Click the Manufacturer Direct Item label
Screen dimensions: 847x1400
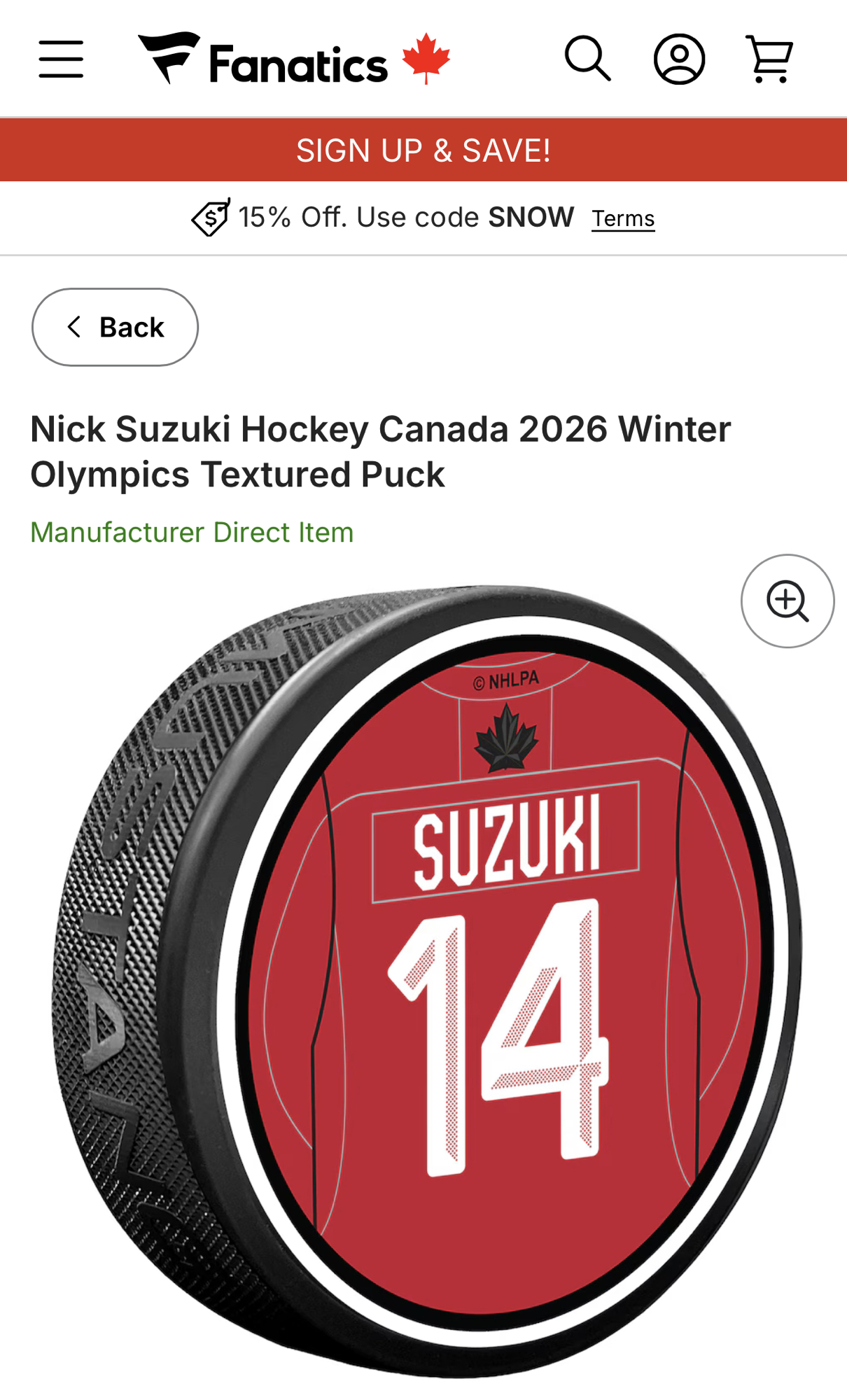(192, 532)
